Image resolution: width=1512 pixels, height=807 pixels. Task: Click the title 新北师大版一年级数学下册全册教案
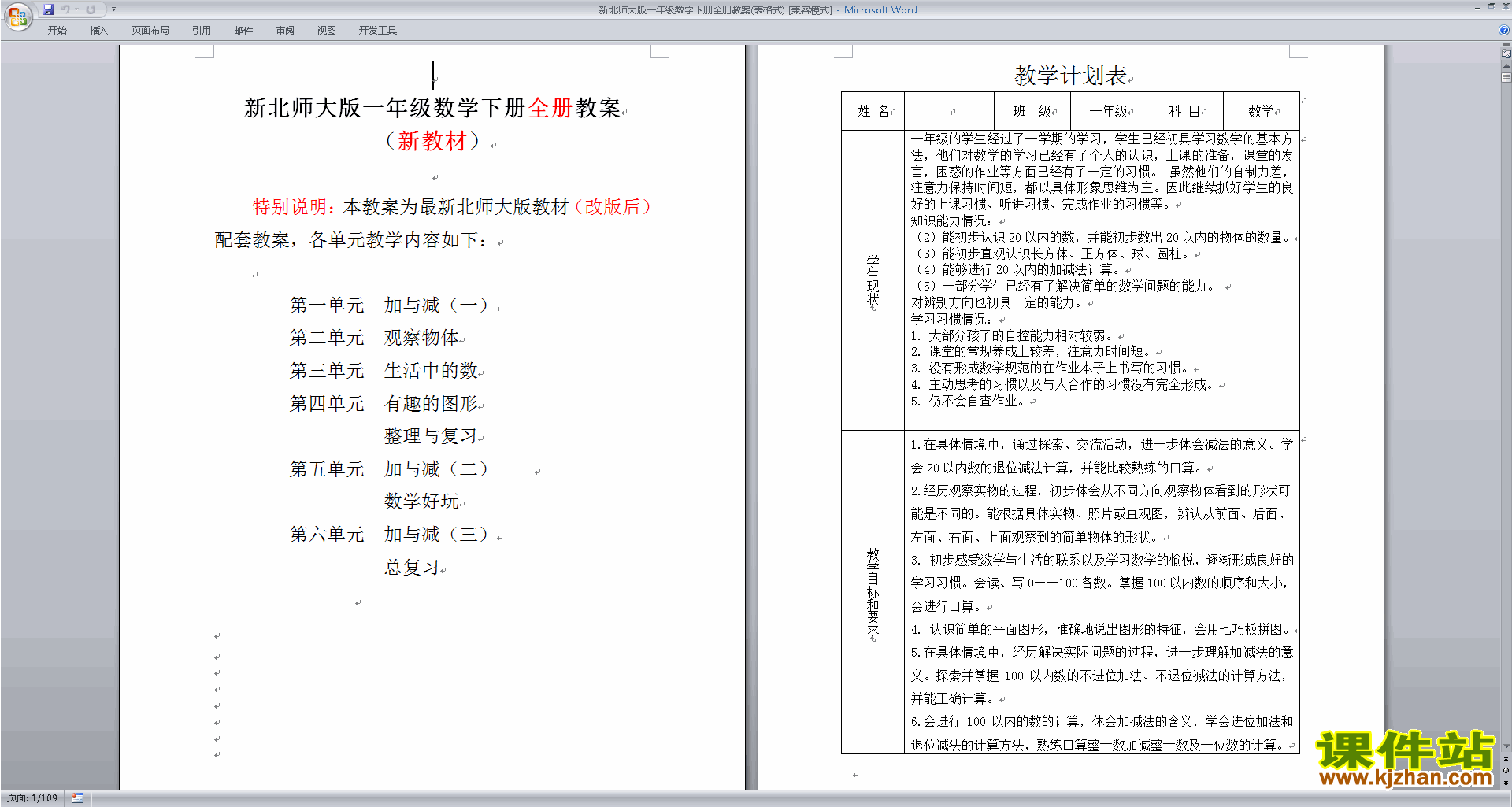[x=432, y=108]
